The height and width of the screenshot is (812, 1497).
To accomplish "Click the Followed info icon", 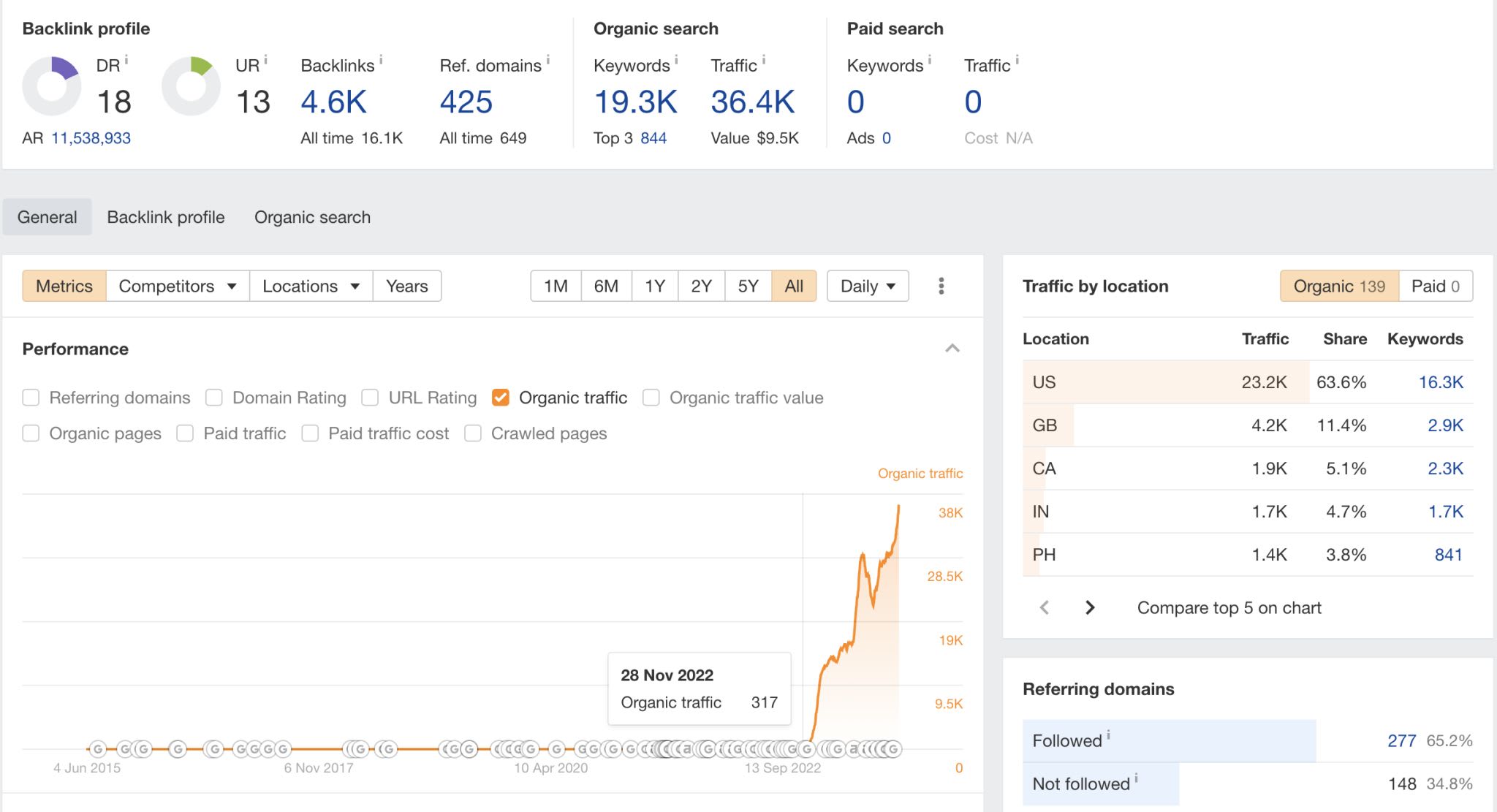I will click(1108, 735).
